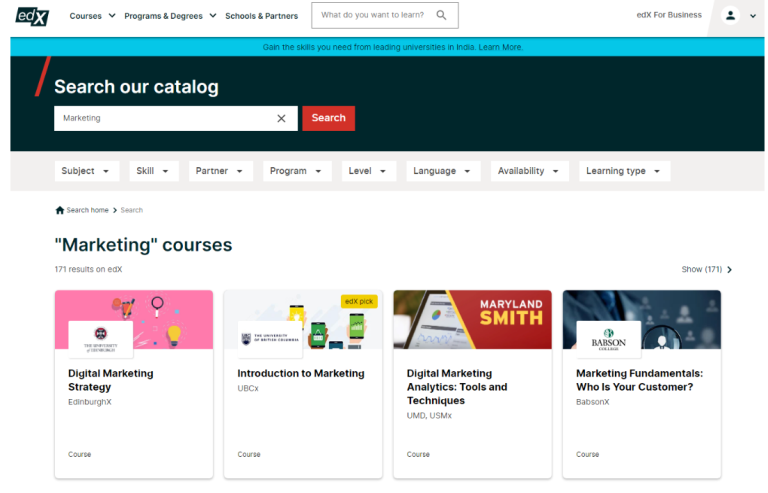Open the Skill filter dropdown

(x=154, y=171)
